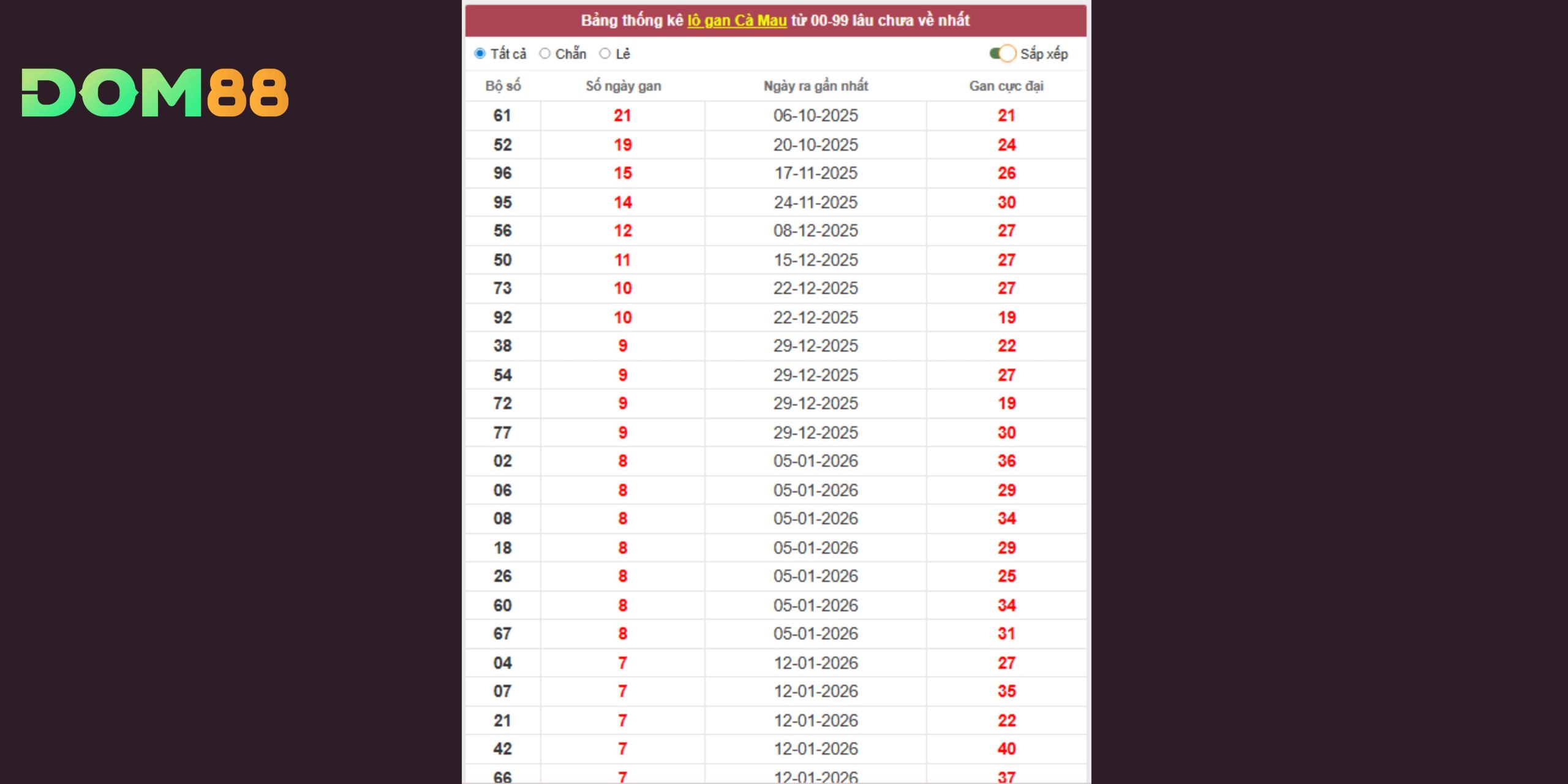1568x784 pixels.
Task: Click date 20-10-2025 cell
Action: (x=815, y=145)
